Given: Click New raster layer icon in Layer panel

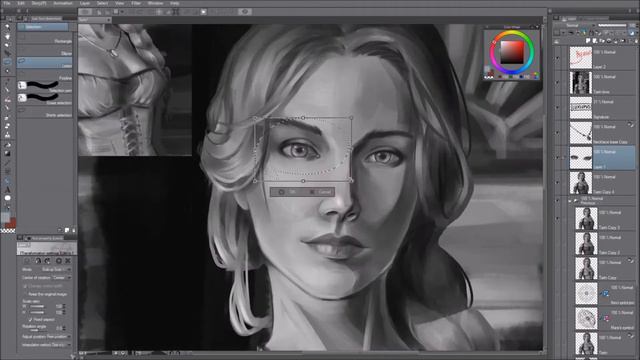Looking at the screenshot, I should 588,41.
